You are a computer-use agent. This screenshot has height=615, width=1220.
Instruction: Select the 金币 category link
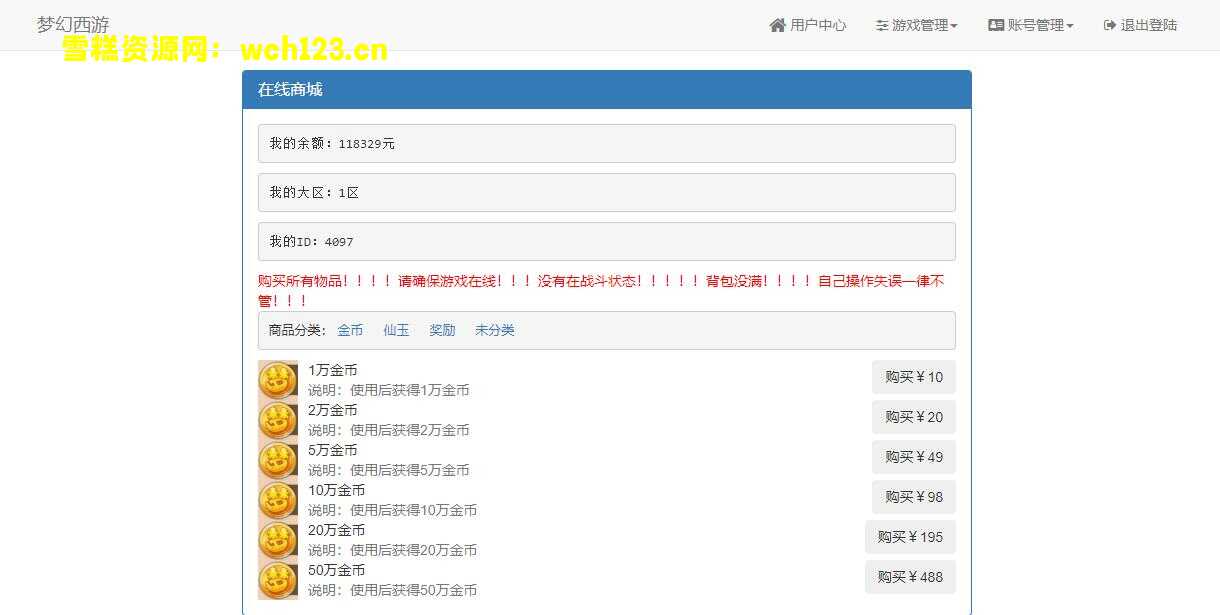[350, 330]
